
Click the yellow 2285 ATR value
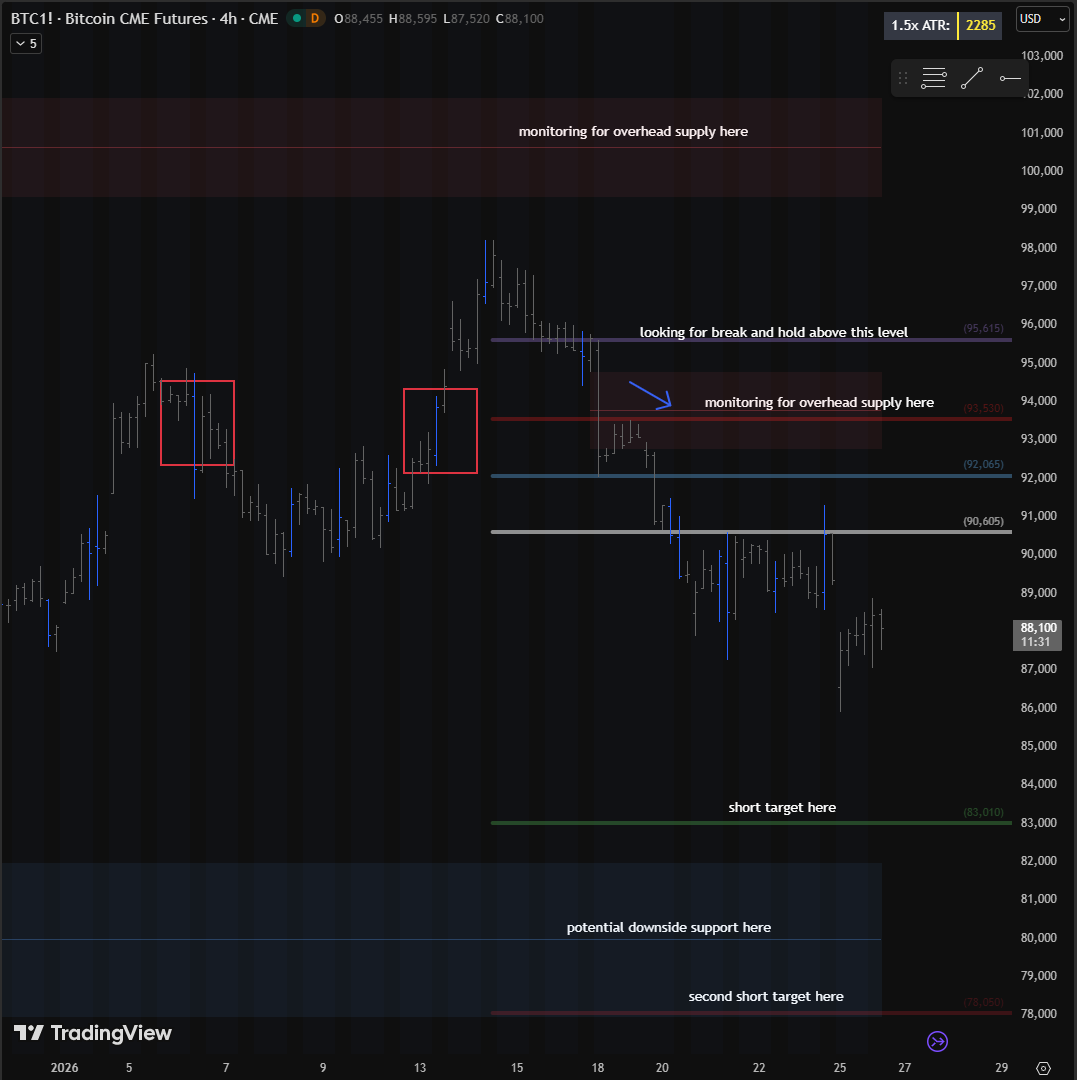coord(981,25)
